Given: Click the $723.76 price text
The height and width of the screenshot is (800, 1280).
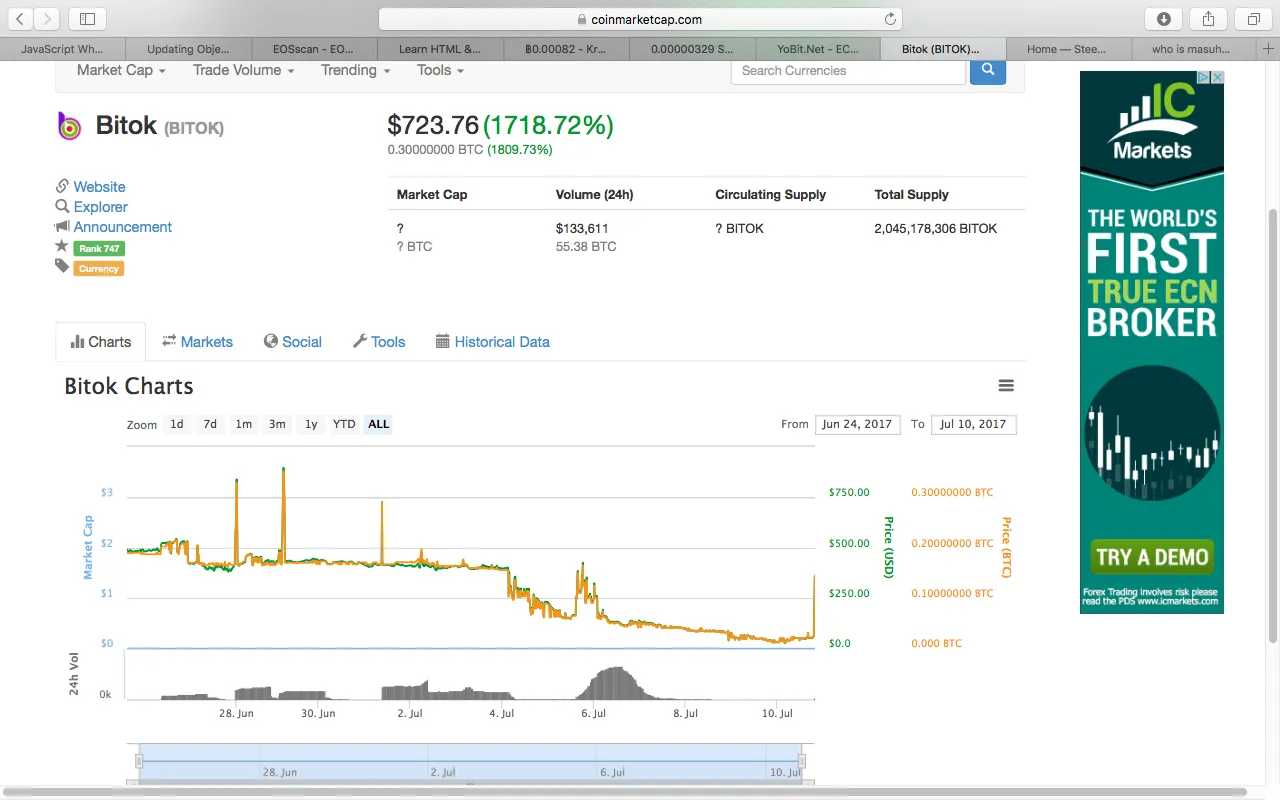Looking at the screenshot, I should [433, 125].
